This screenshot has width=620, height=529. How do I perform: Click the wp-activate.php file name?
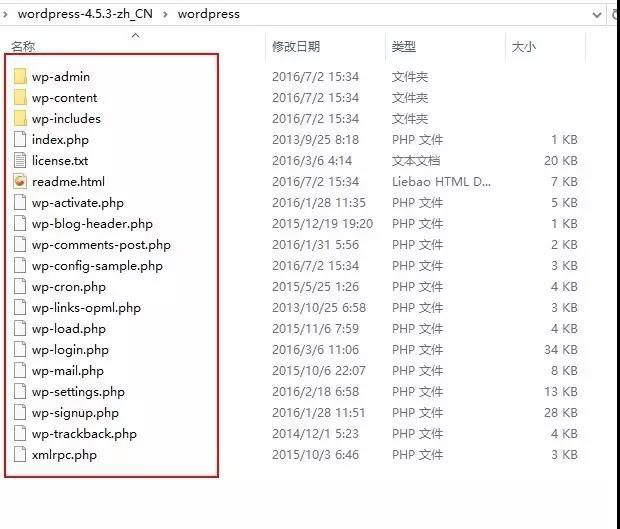[x=78, y=203]
